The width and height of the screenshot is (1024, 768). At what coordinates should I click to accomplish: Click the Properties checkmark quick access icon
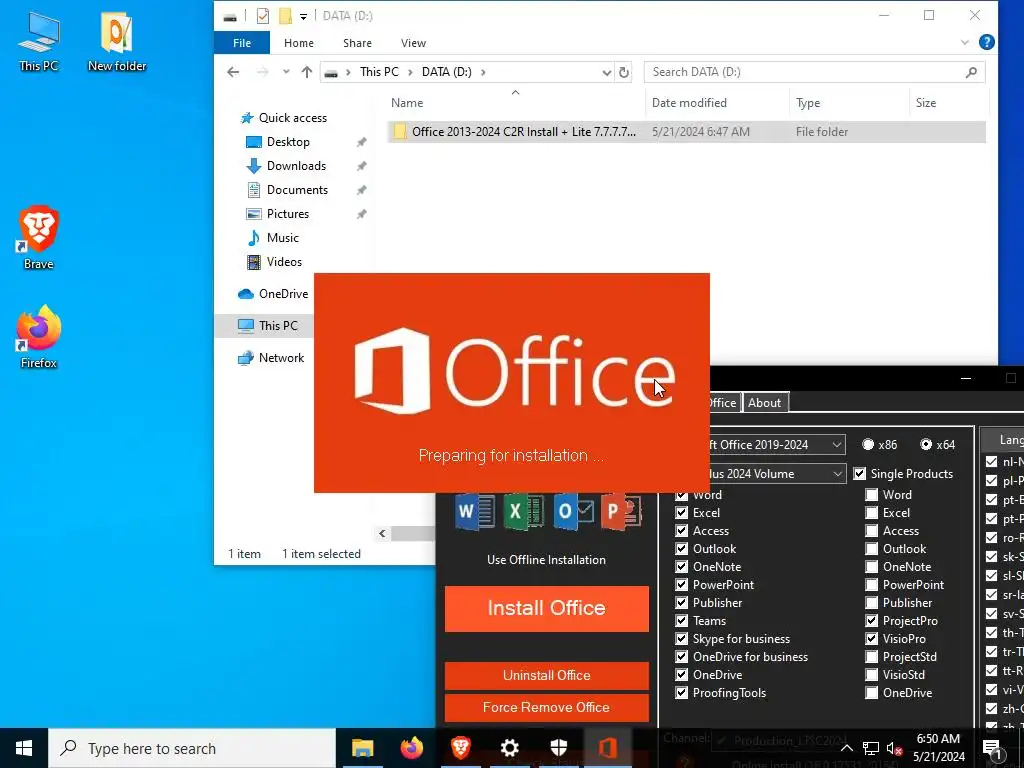(263, 16)
